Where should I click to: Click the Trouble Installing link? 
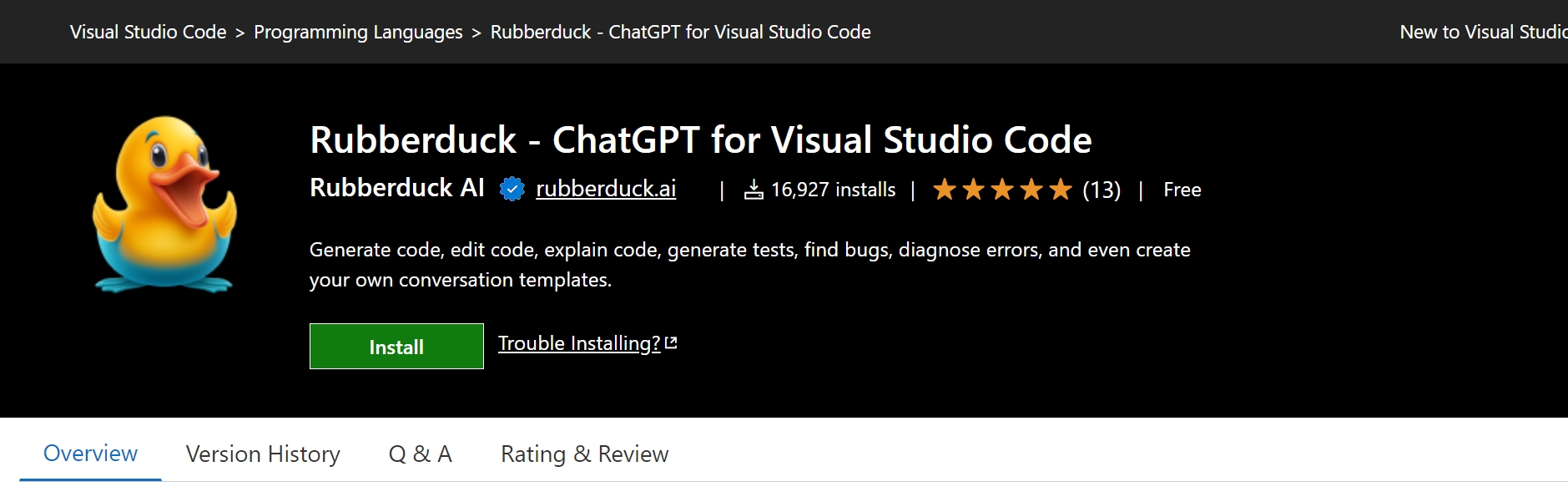[578, 342]
